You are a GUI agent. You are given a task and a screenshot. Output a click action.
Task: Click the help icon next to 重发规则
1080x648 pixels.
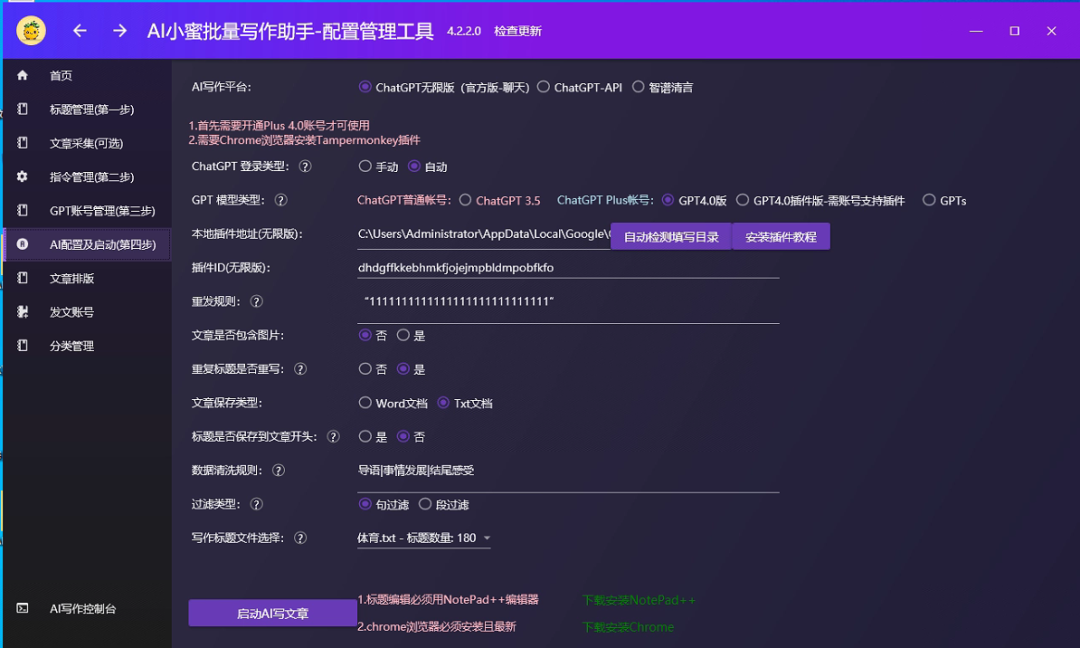pos(256,302)
